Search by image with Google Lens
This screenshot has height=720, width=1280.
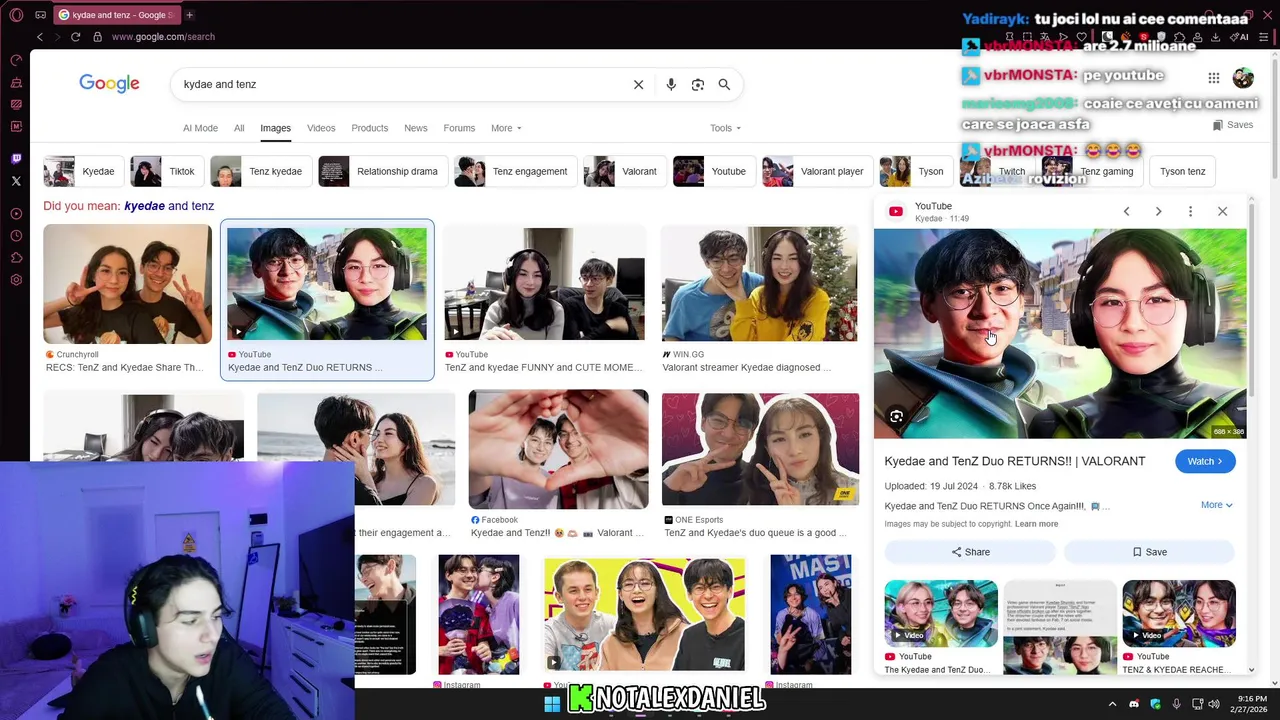698,85
